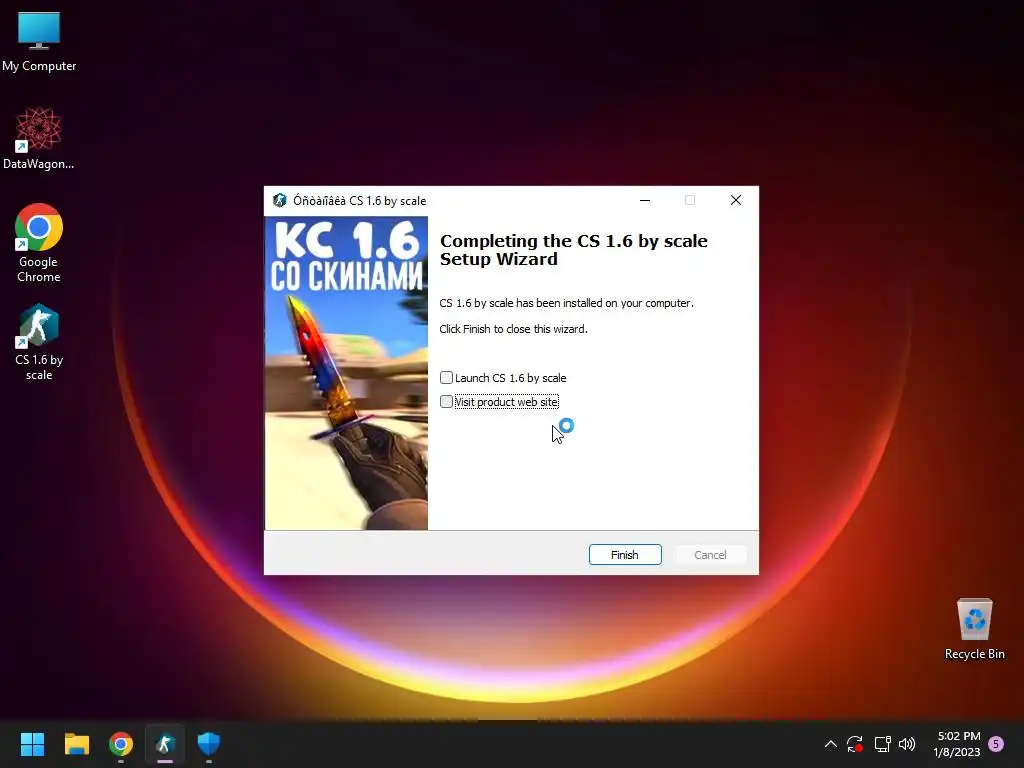1024x768 pixels.
Task: Select the Recycle Bin desktop icon
Action: pos(974,629)
